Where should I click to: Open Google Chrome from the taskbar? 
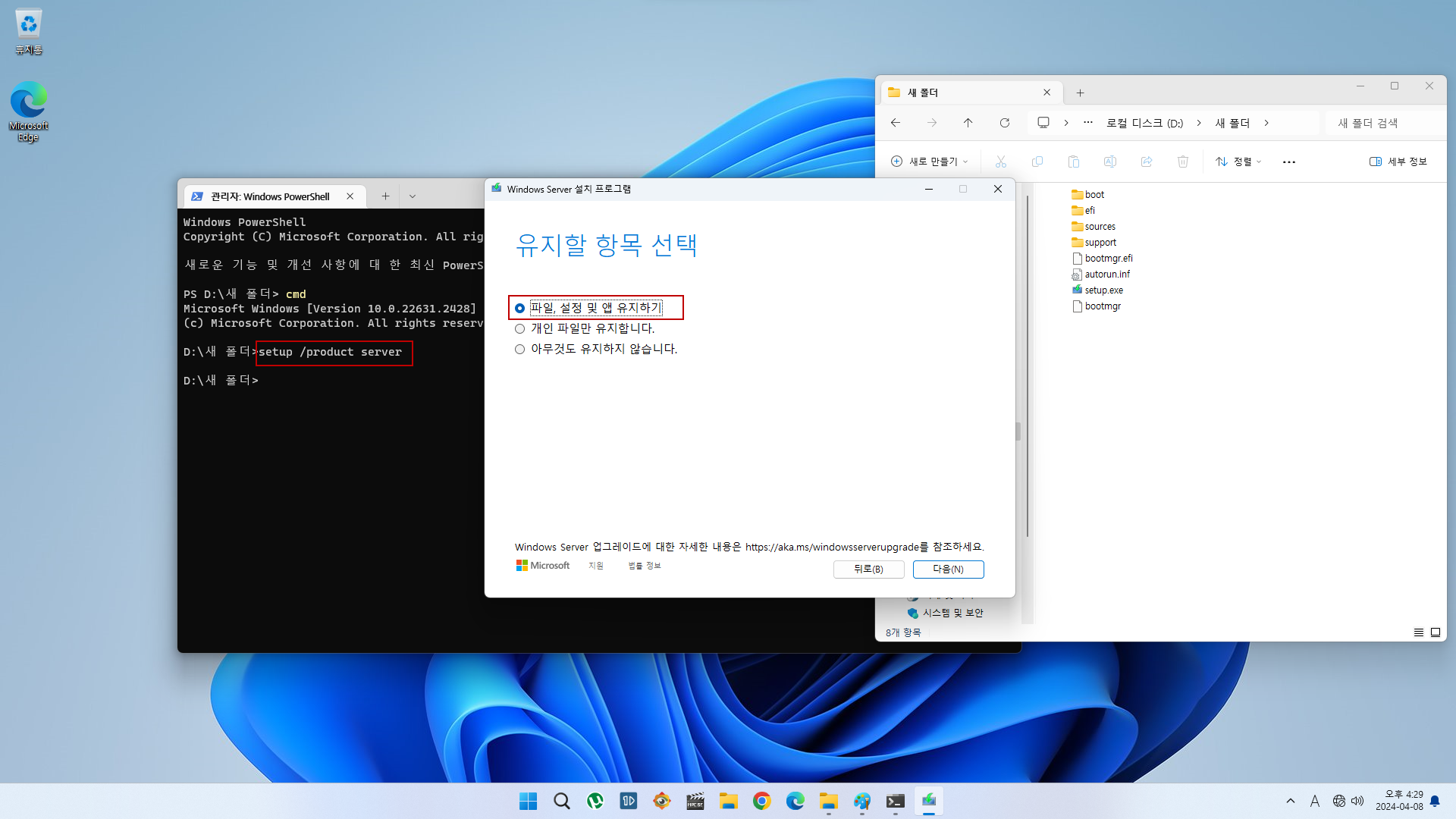coord(761,801)
